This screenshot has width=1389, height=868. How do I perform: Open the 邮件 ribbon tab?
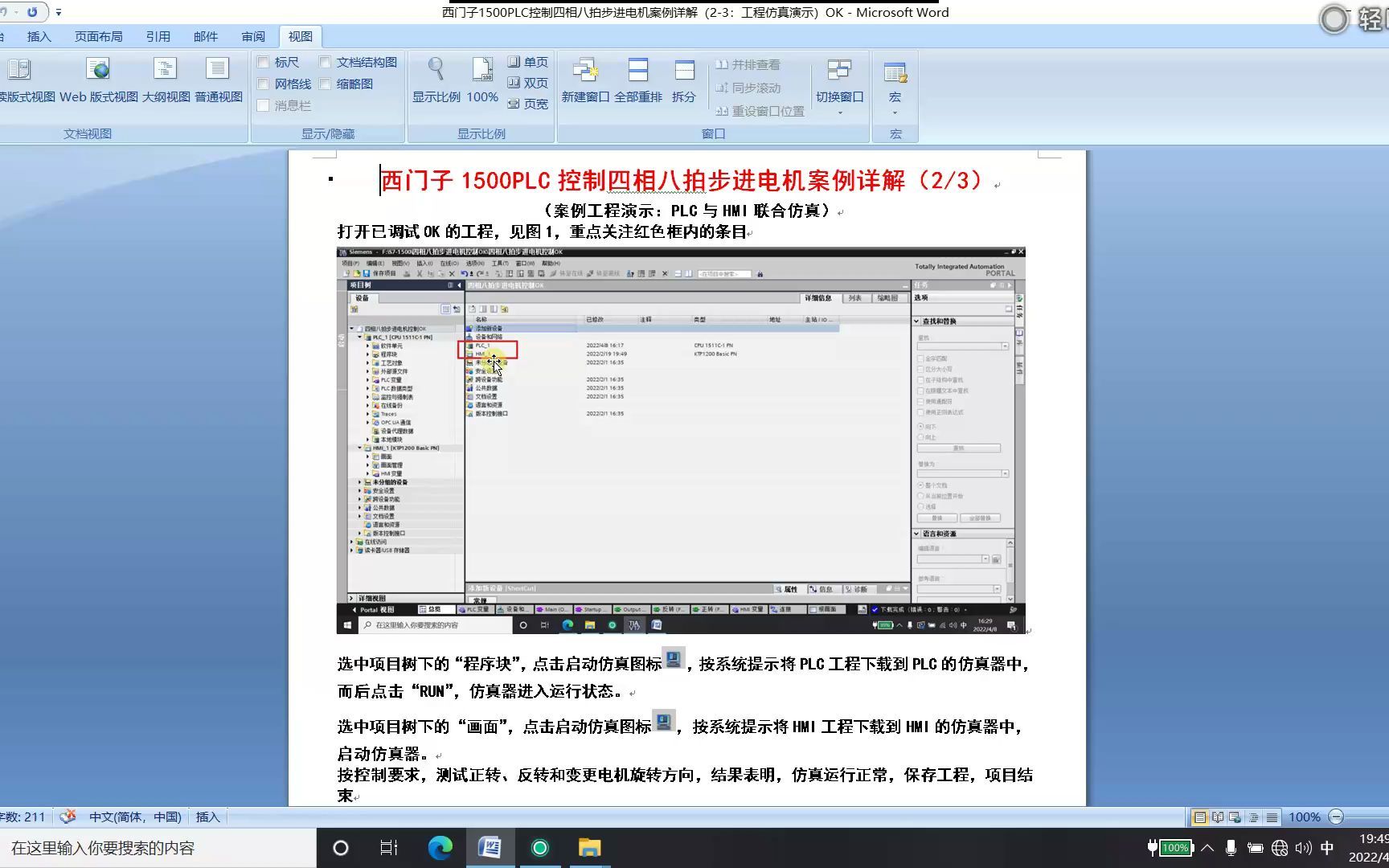click(206, 36)
